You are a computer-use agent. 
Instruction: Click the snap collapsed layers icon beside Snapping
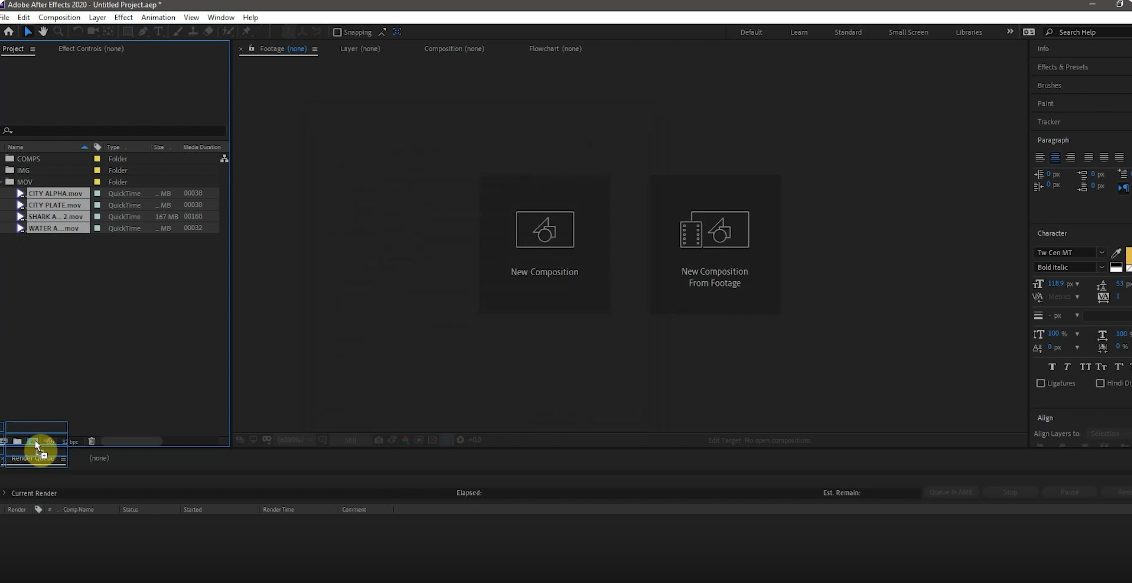point(383,32)
